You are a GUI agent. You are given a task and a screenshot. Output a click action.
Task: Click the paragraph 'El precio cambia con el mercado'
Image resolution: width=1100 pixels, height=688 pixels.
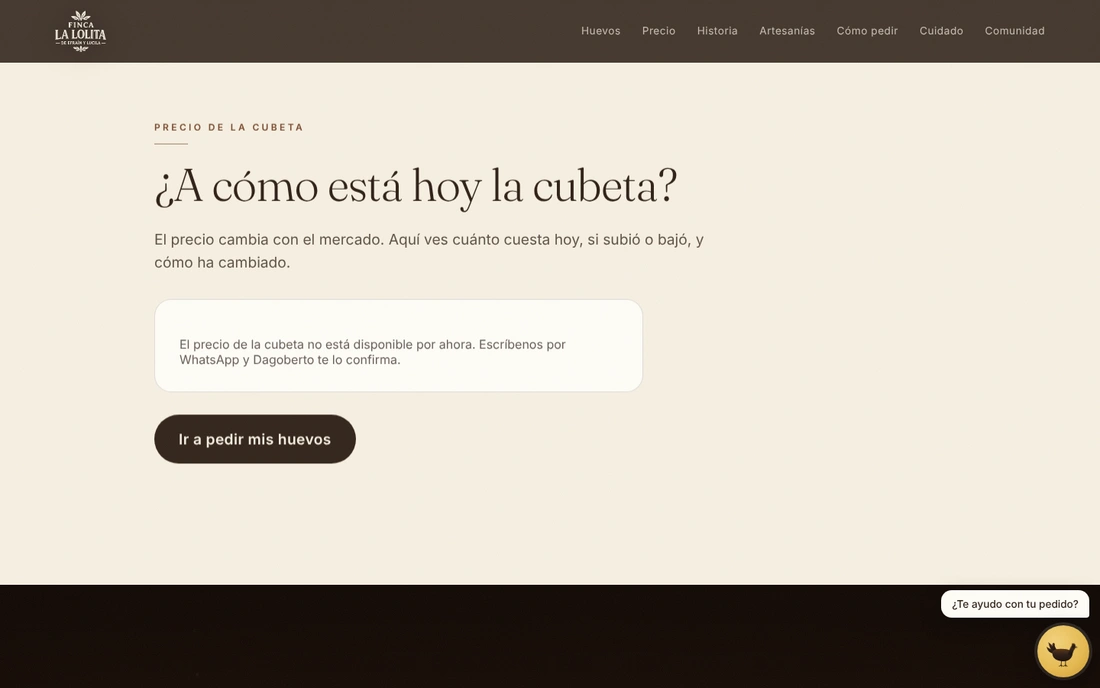(x=429, y=251)
